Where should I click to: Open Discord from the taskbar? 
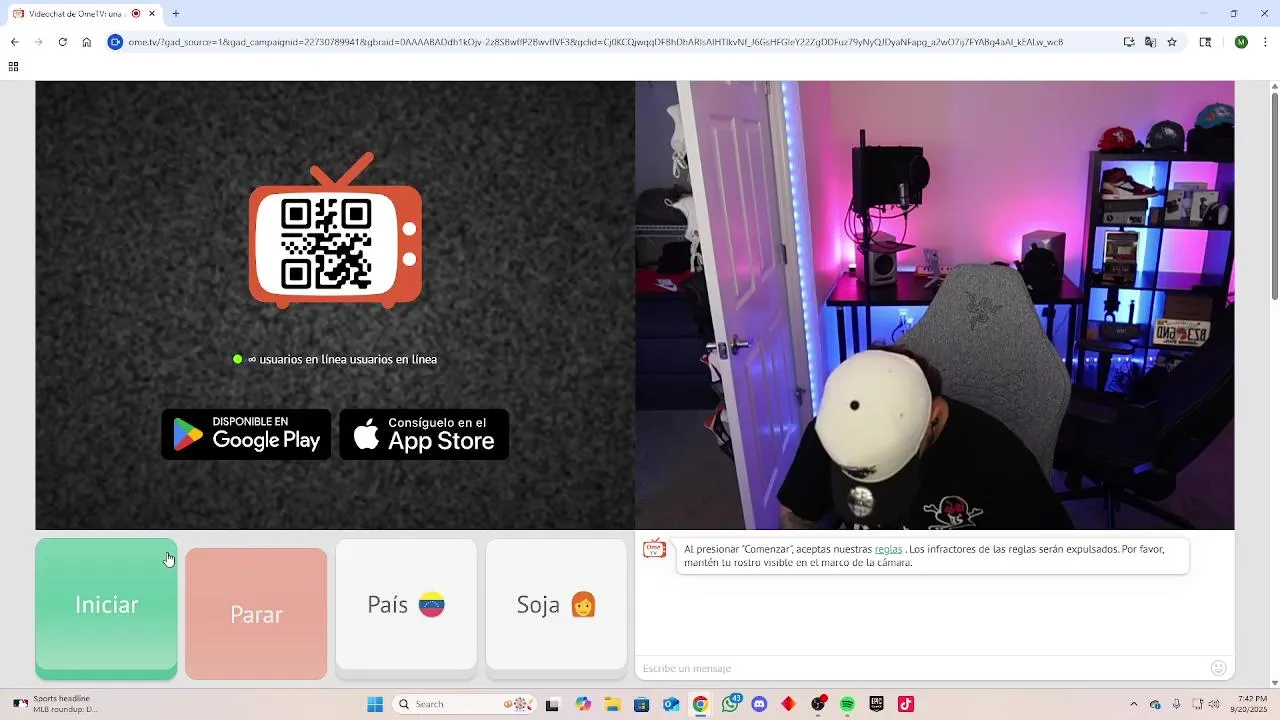click(x=759, y=704)
